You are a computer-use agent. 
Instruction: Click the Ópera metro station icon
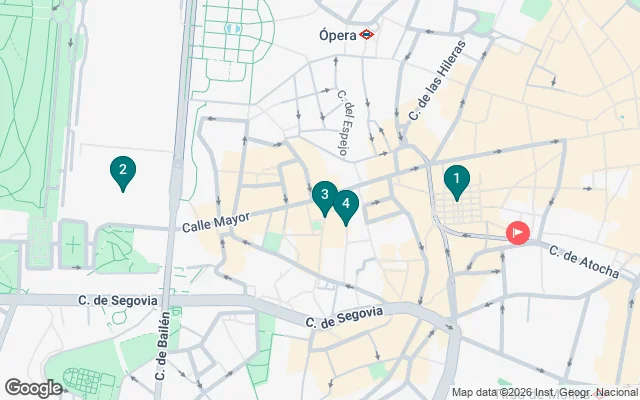(367, 35)
